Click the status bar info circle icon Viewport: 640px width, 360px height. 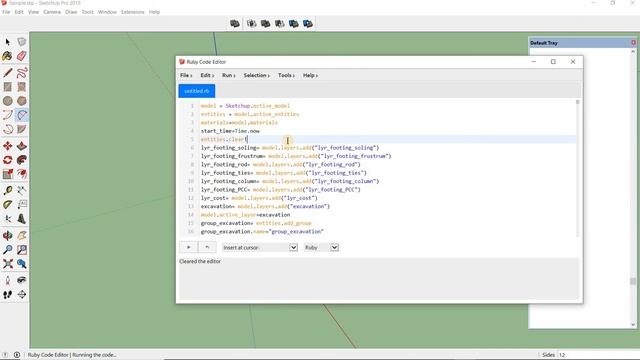(x=17, y=355)
